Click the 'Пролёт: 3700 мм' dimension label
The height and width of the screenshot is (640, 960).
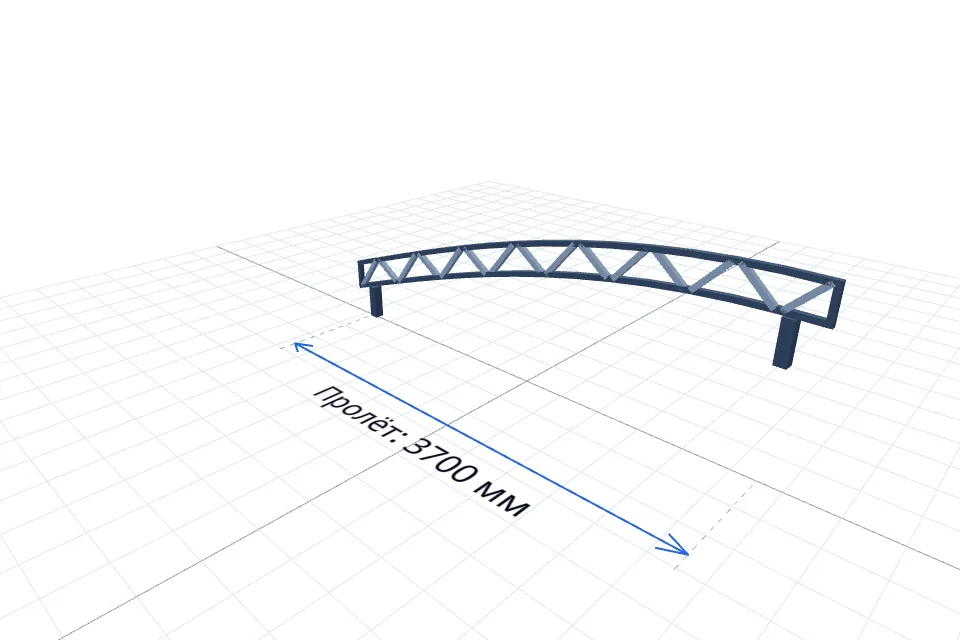[421, 451]
